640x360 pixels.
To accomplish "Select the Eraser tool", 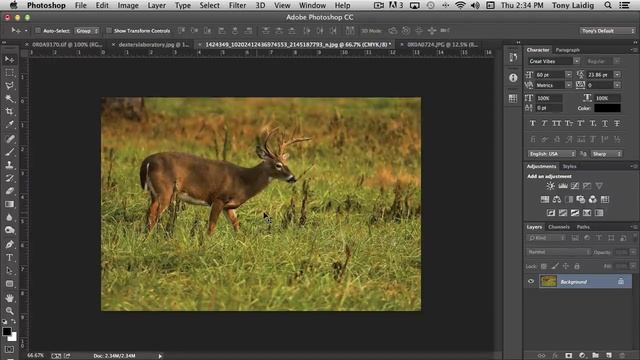I will pos(9,191).
